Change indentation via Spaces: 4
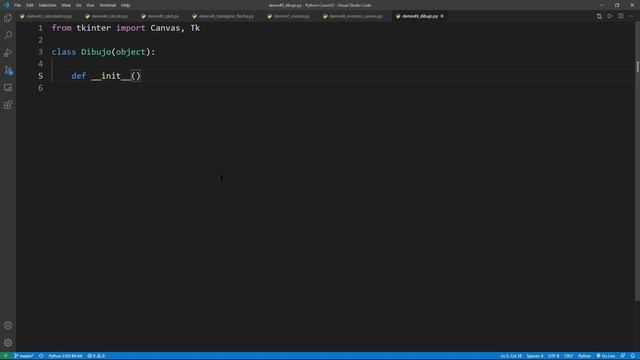Image resolution: width=640 pixels, height=360 pixels. click(x=535, y=356)
